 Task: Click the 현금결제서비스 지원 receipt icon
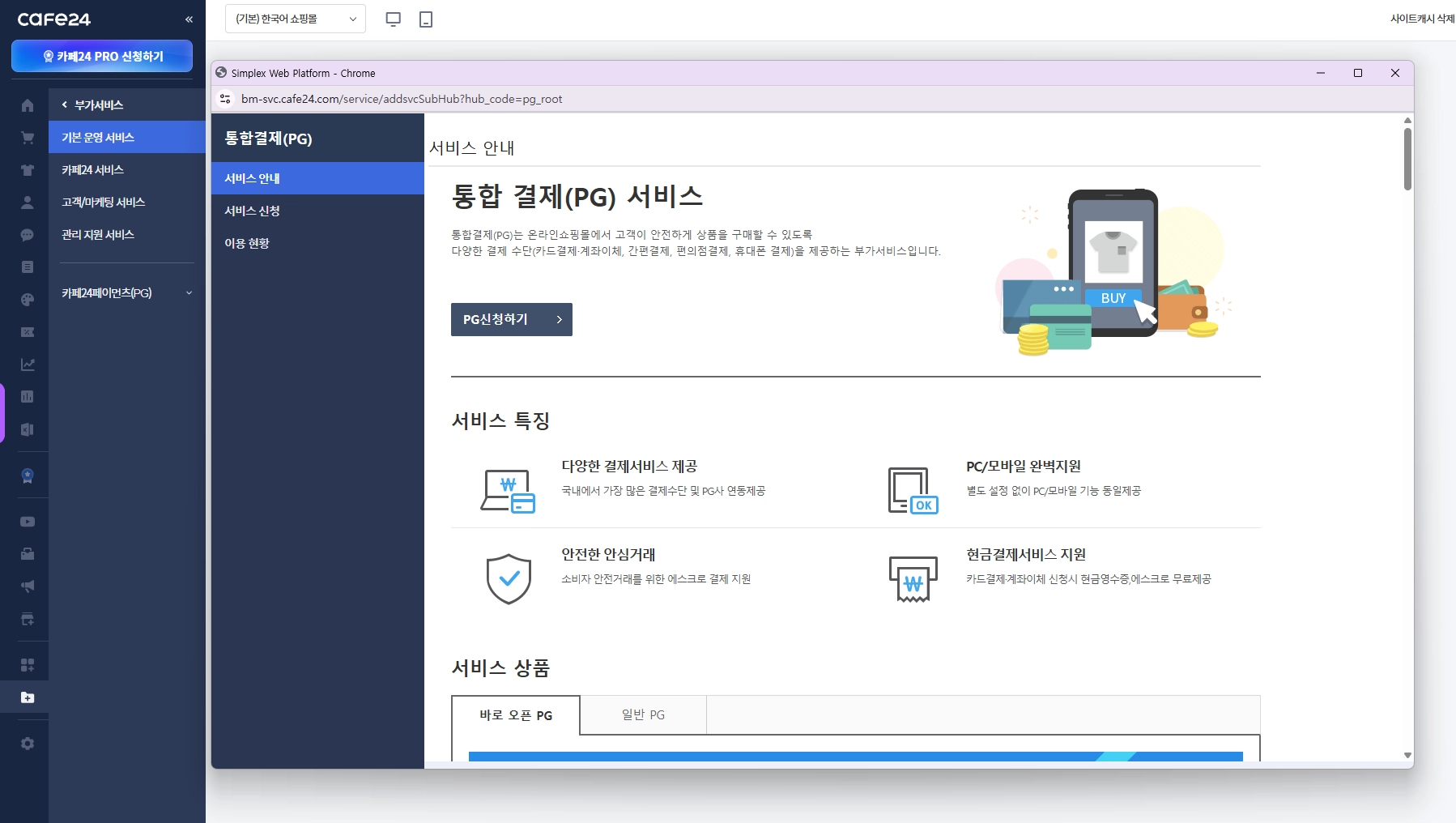pos(913,579)
